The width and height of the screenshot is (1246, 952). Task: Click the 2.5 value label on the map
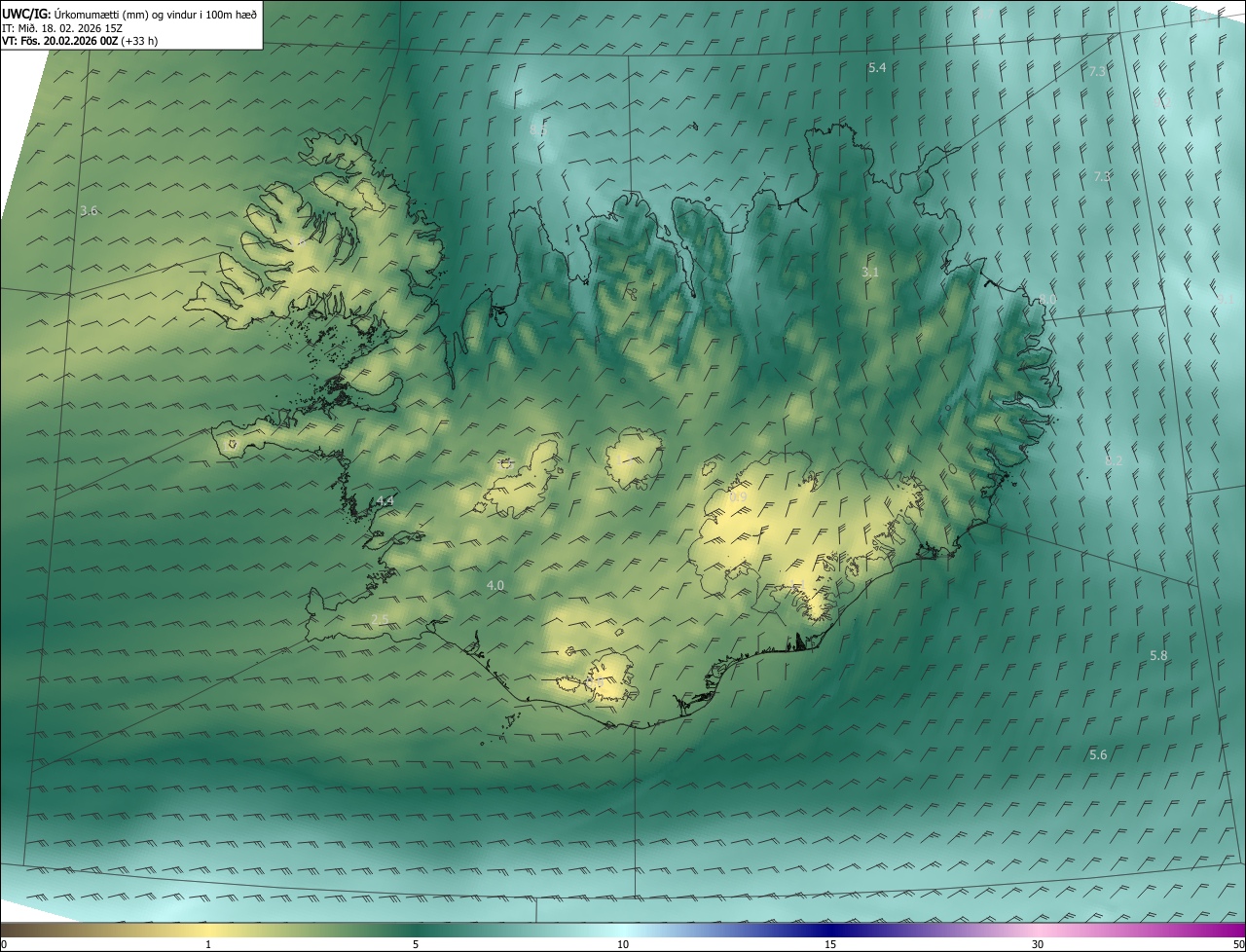click(x=380, y=619)
